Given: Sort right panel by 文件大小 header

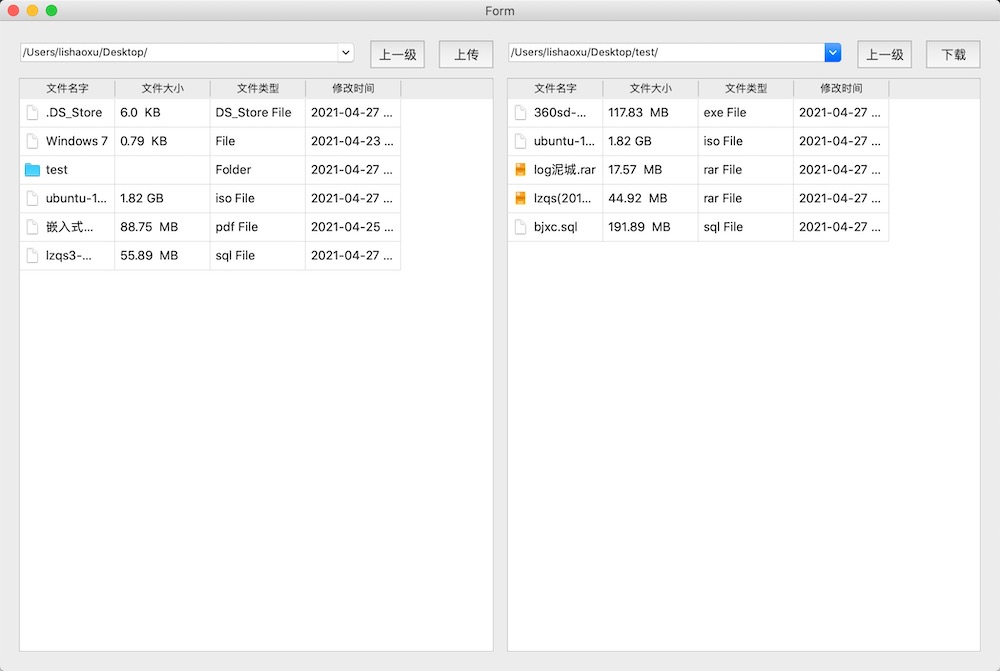Looking at the screenshot, I should pyautogui.click(x=651, y=89).
